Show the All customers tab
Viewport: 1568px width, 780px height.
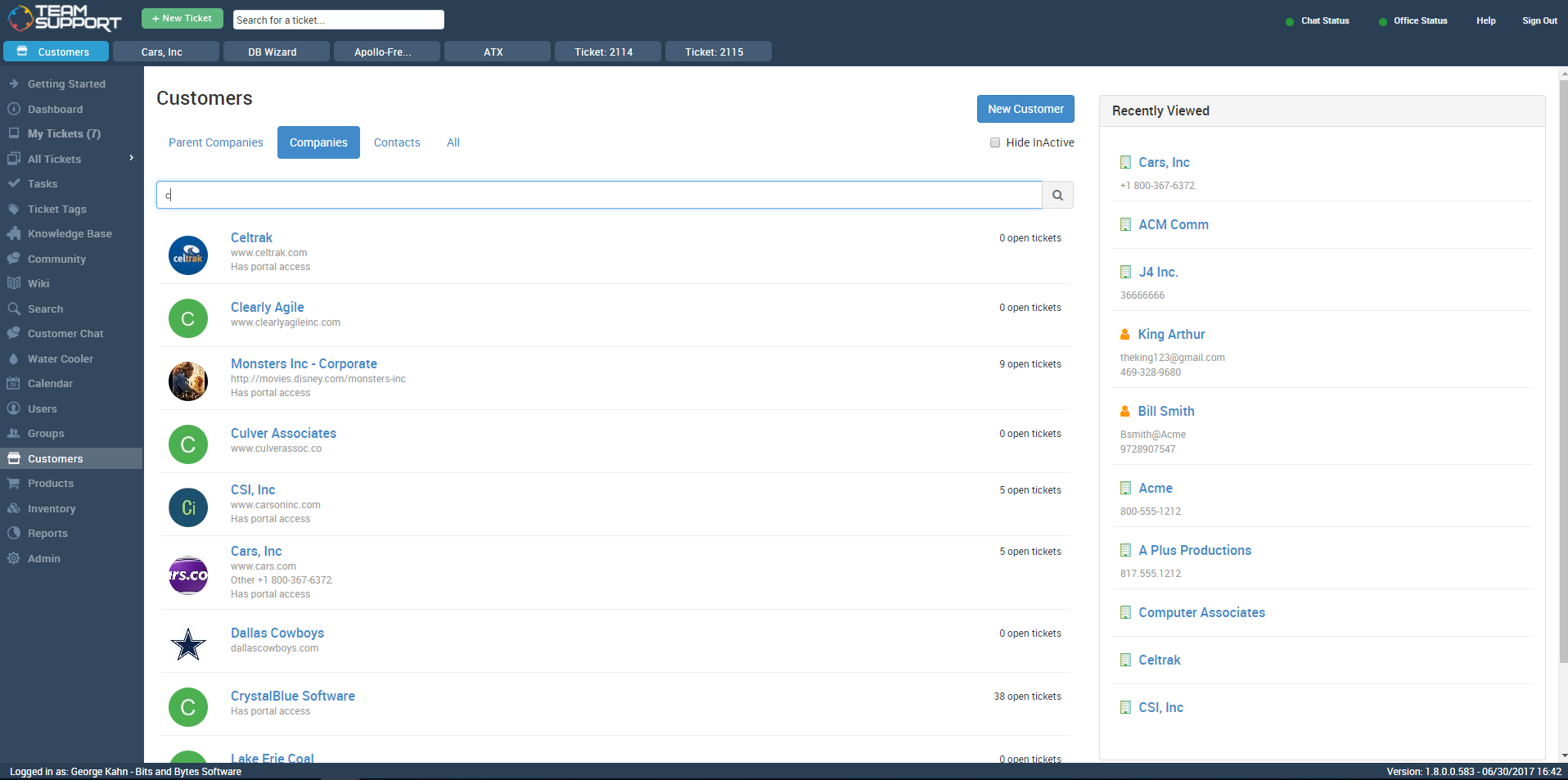coord(453,142)
